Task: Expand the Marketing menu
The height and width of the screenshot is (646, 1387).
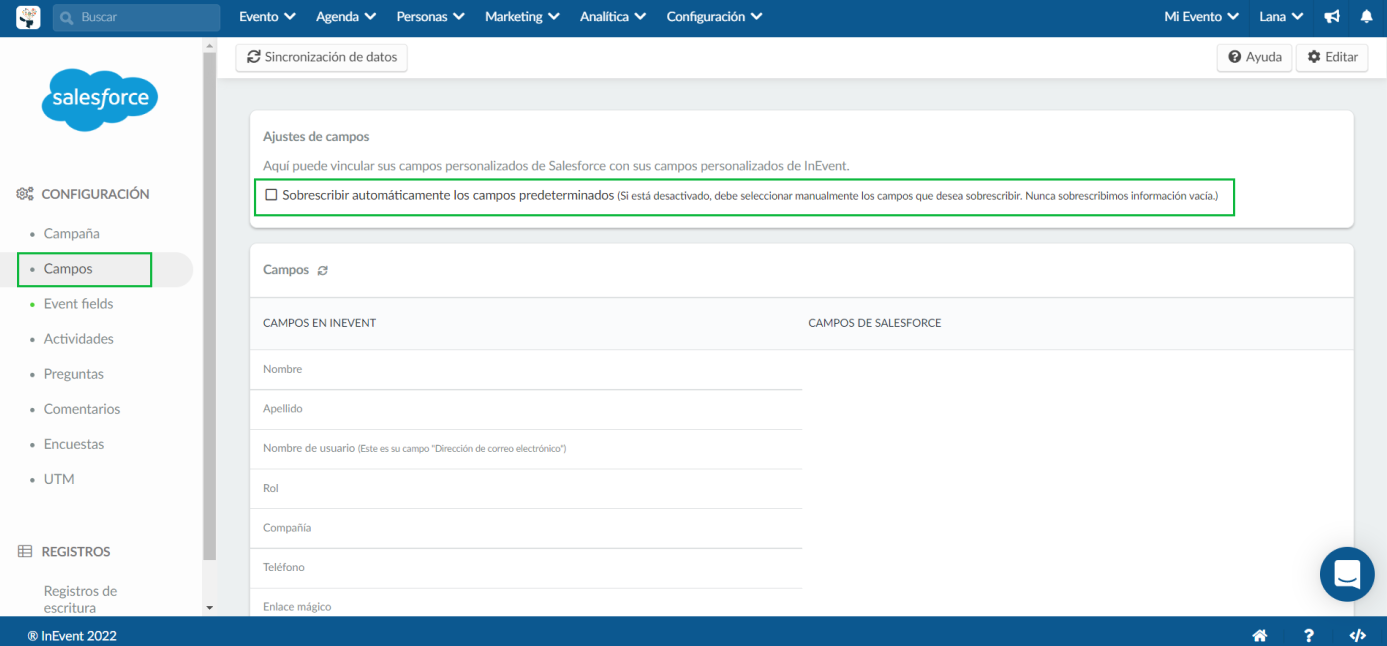Action: click(x=522, y=17)
